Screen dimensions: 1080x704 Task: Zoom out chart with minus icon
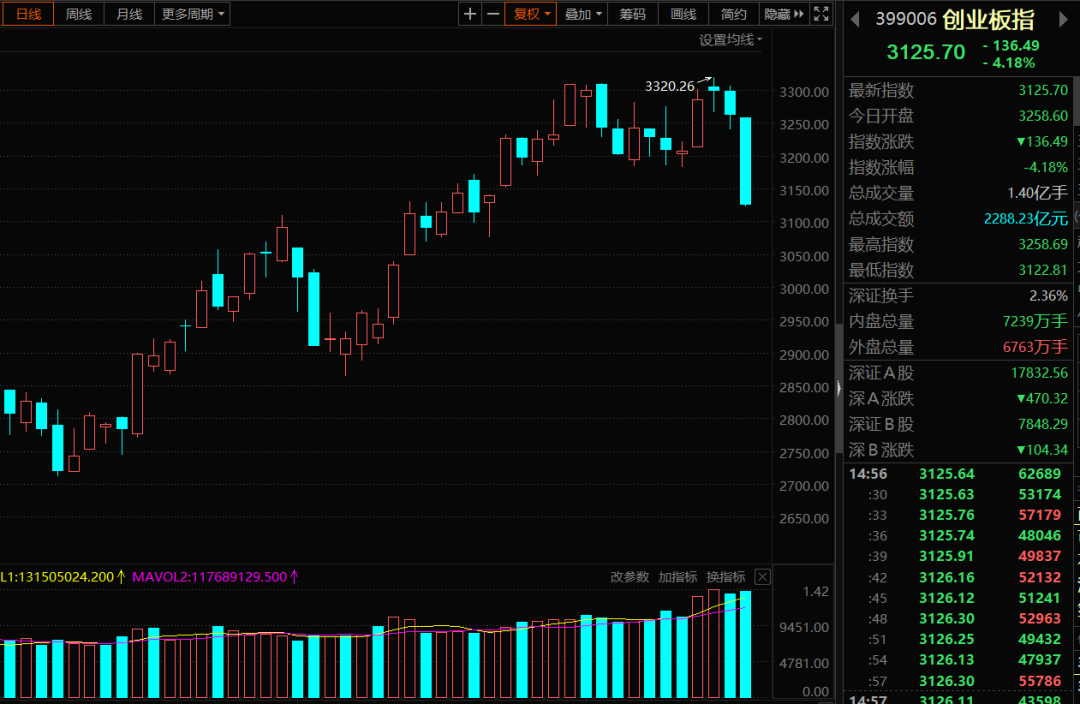[x=493, y=14]
